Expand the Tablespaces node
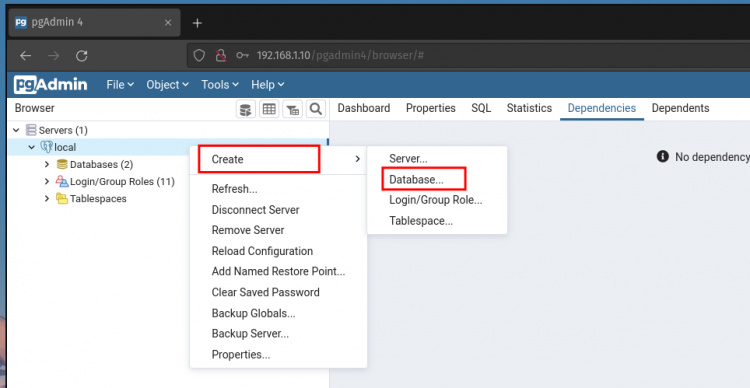 tap(47, 199)
